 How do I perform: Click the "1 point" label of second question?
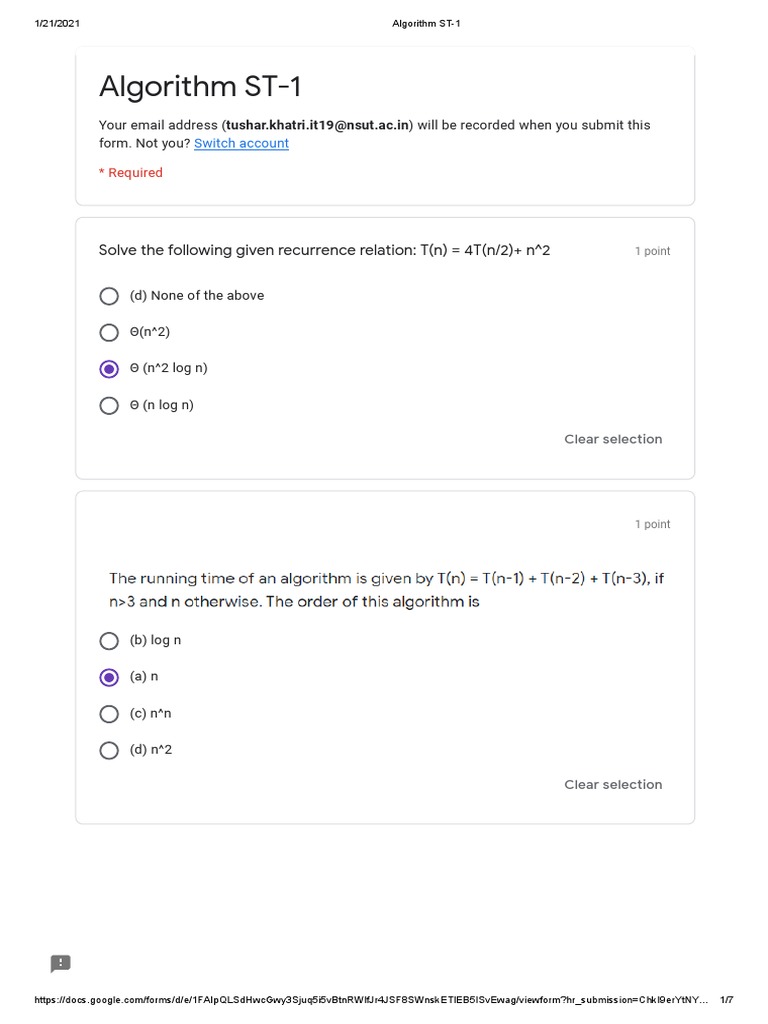click(652, 524)
